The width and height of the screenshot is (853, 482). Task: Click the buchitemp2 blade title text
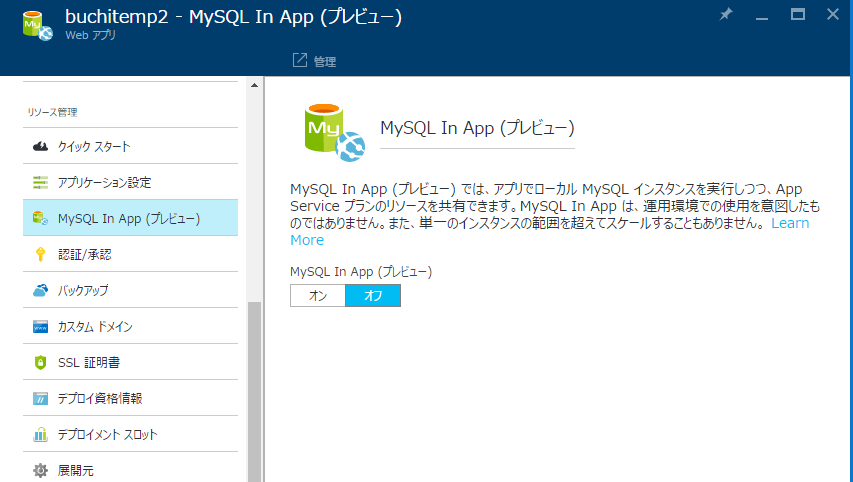[x=233, y=17]
